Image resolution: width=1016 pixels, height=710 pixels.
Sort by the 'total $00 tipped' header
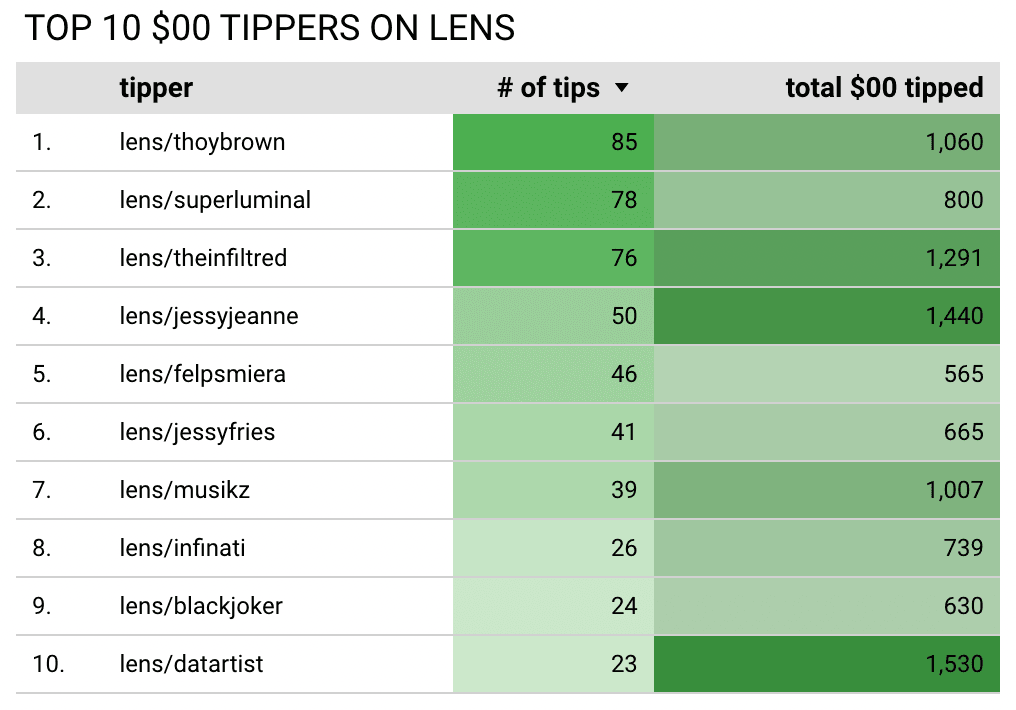[884, 88]
